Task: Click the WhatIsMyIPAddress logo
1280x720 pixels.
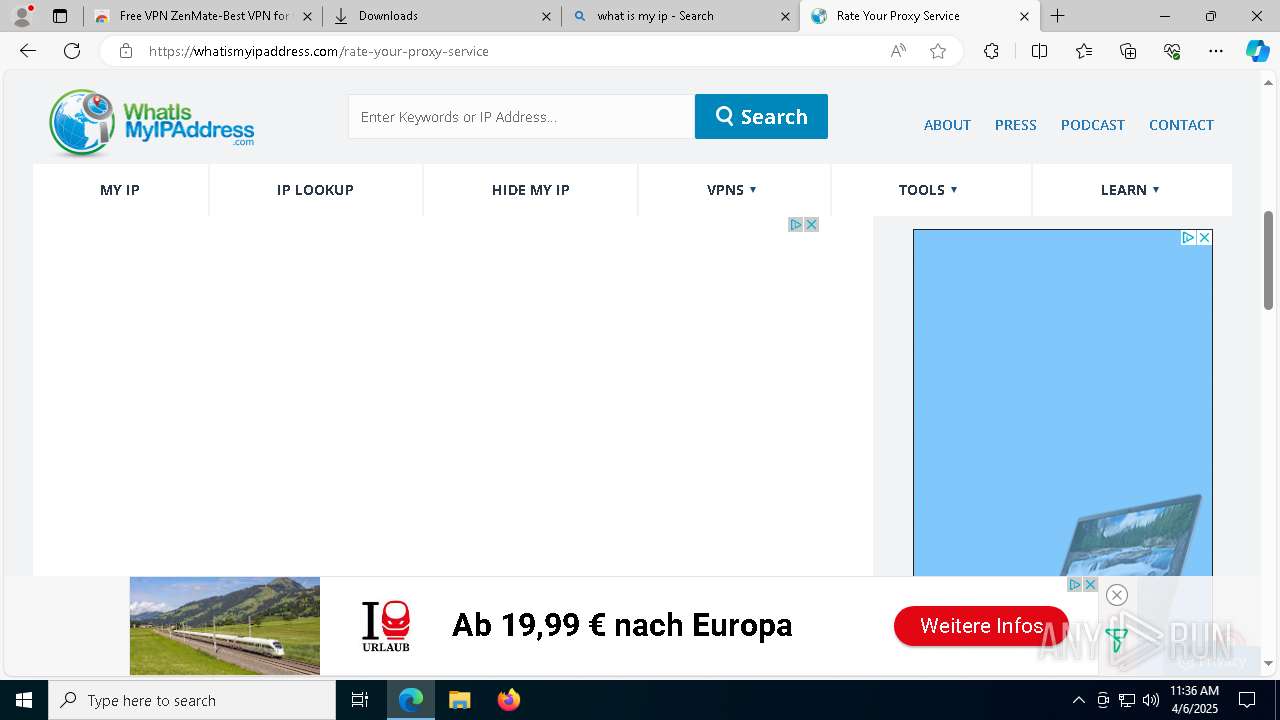Action: tap(151, 123)
